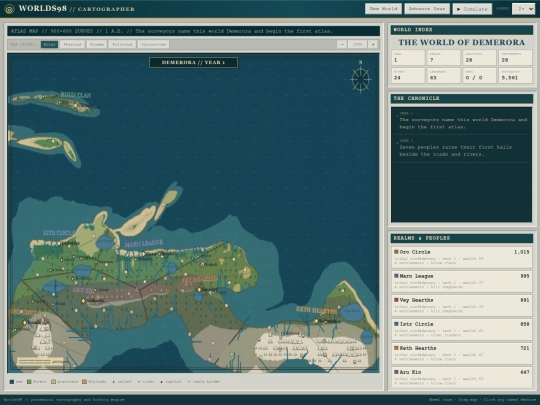Click the VEY HEARTHS label on map
Viewport: 540px width, 405px height.
click(x=200, y=279)
